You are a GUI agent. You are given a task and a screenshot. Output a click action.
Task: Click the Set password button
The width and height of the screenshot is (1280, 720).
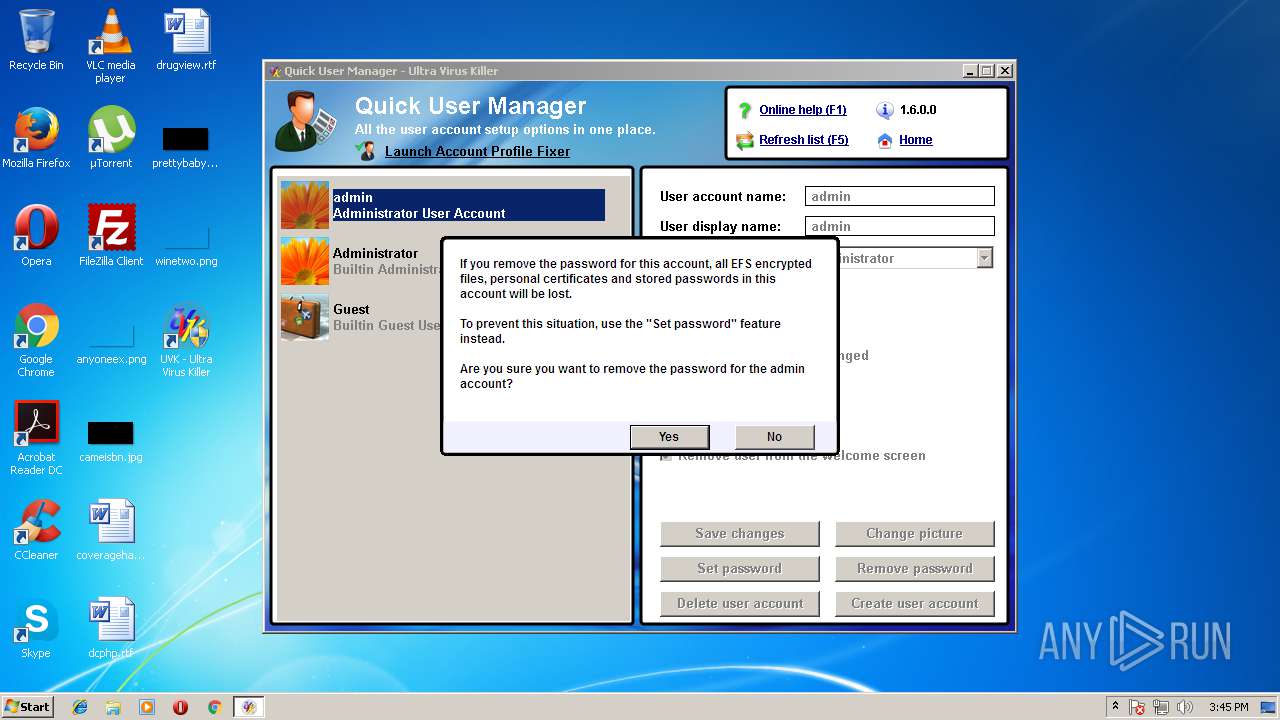[x=740, y=569]
